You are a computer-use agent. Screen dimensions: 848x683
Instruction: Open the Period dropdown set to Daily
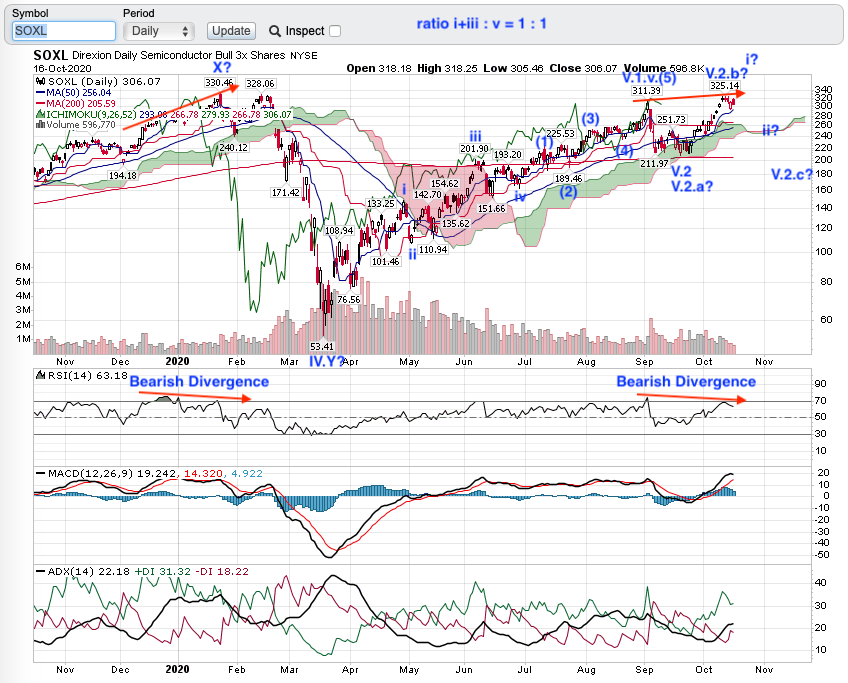[157, 31]
